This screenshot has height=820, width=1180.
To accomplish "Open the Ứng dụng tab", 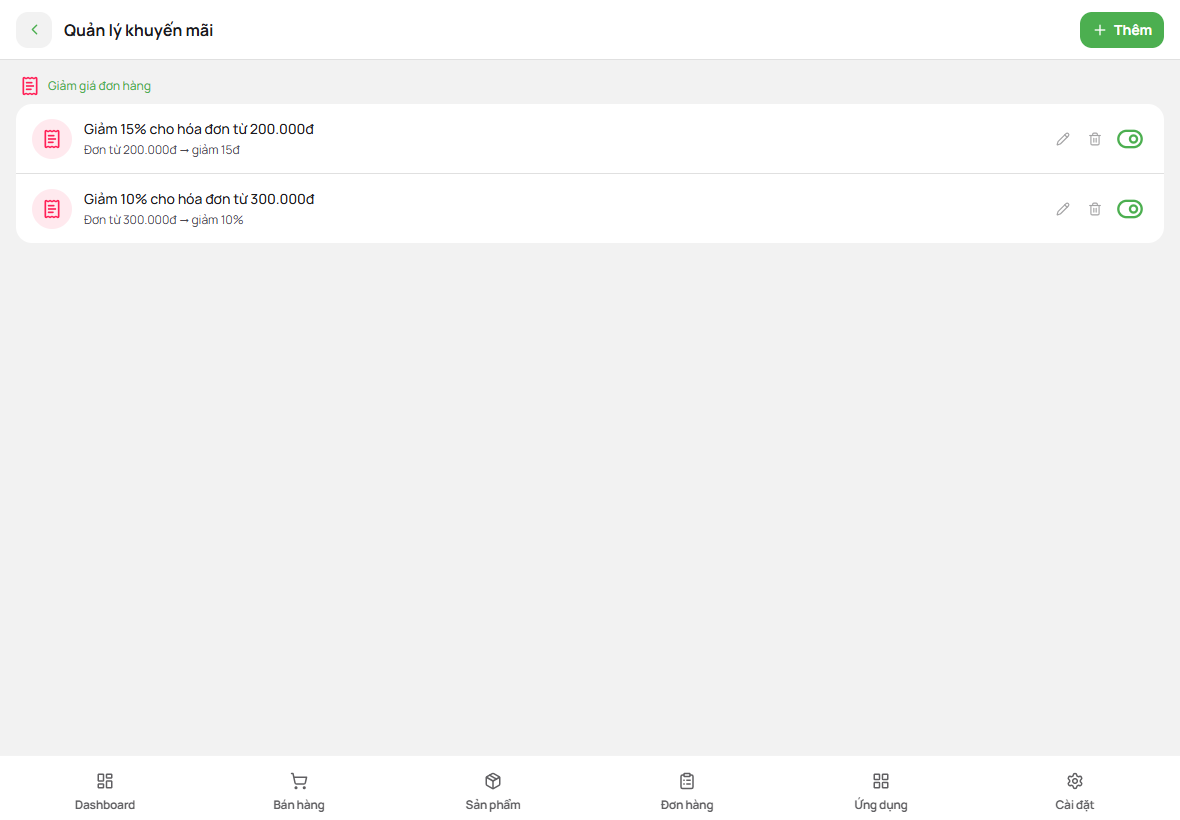I will pos(880,791).
